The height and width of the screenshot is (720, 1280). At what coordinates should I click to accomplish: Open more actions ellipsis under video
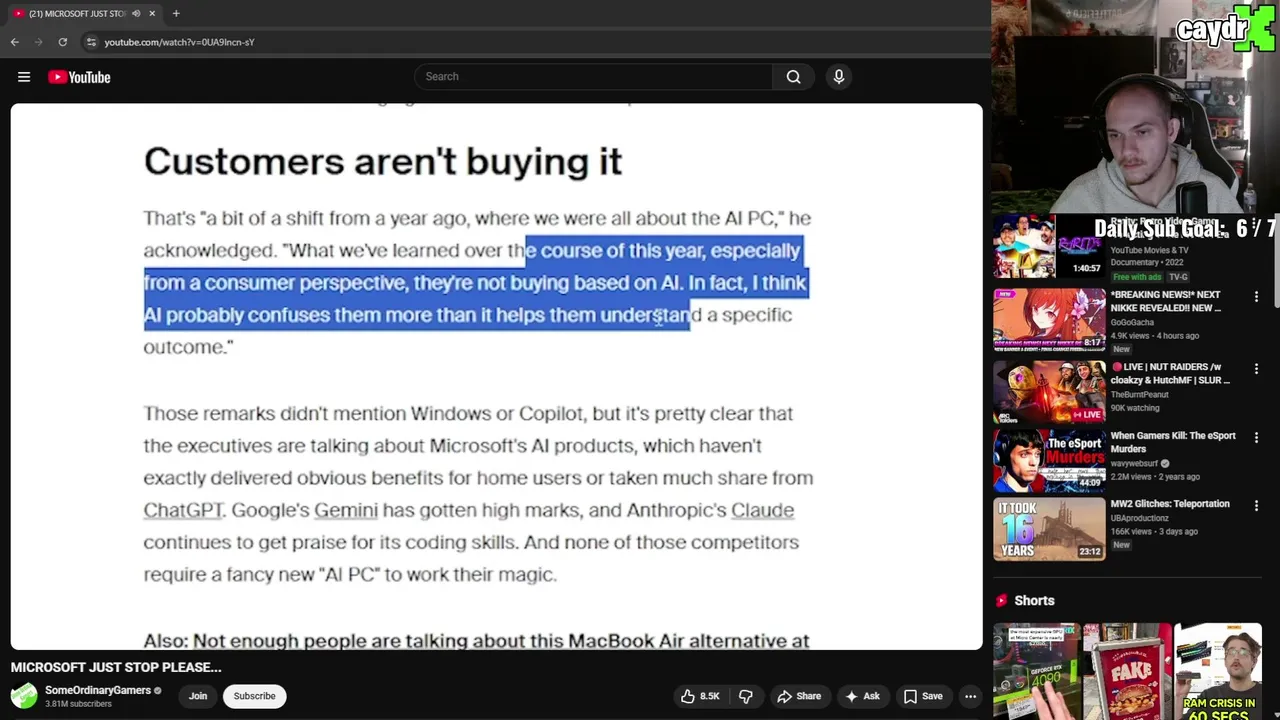pyautogui.click(x=970, y=696)
